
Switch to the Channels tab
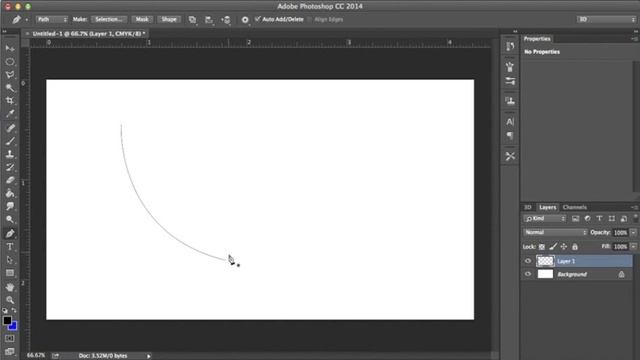(x=575, y=207)
